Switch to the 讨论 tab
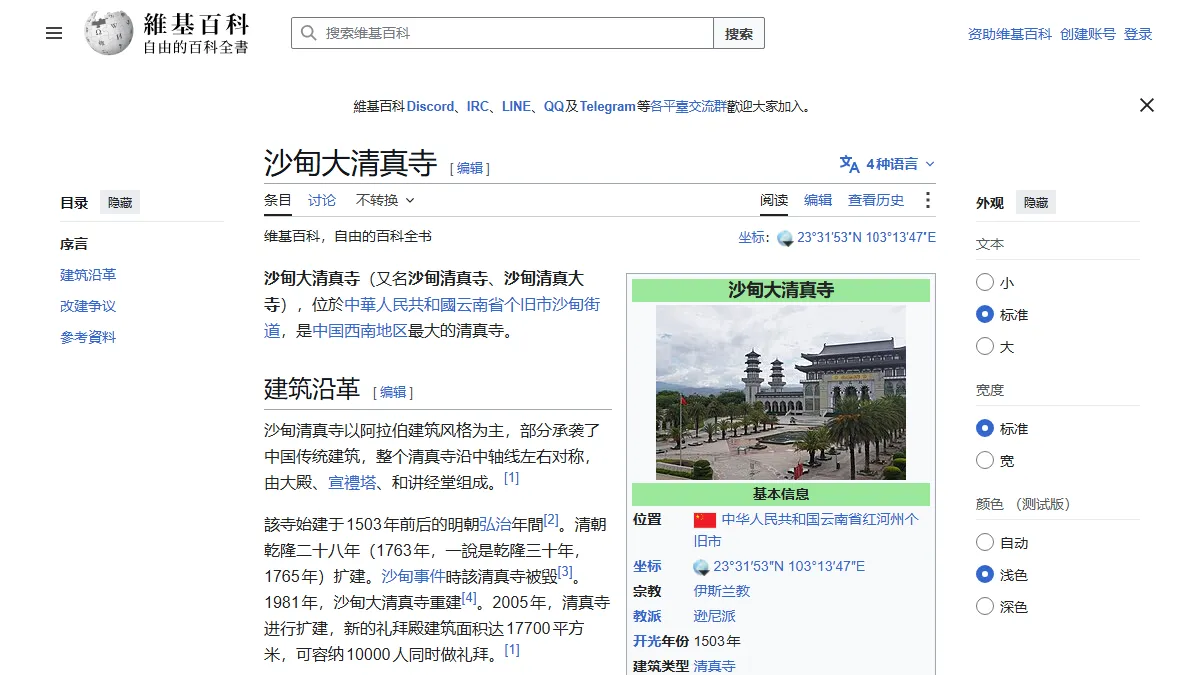Screen dimensions: 1200x675 click(x=322, y=200)
